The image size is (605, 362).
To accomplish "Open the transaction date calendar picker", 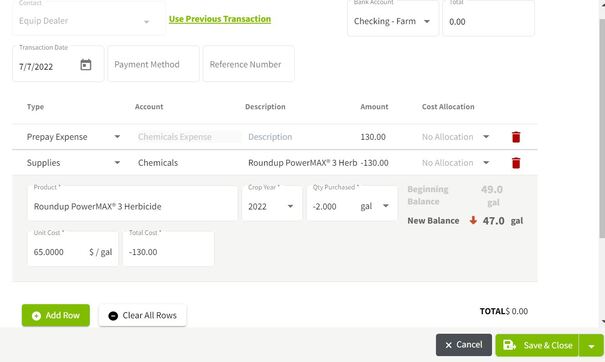I will (x=86, y=65).
